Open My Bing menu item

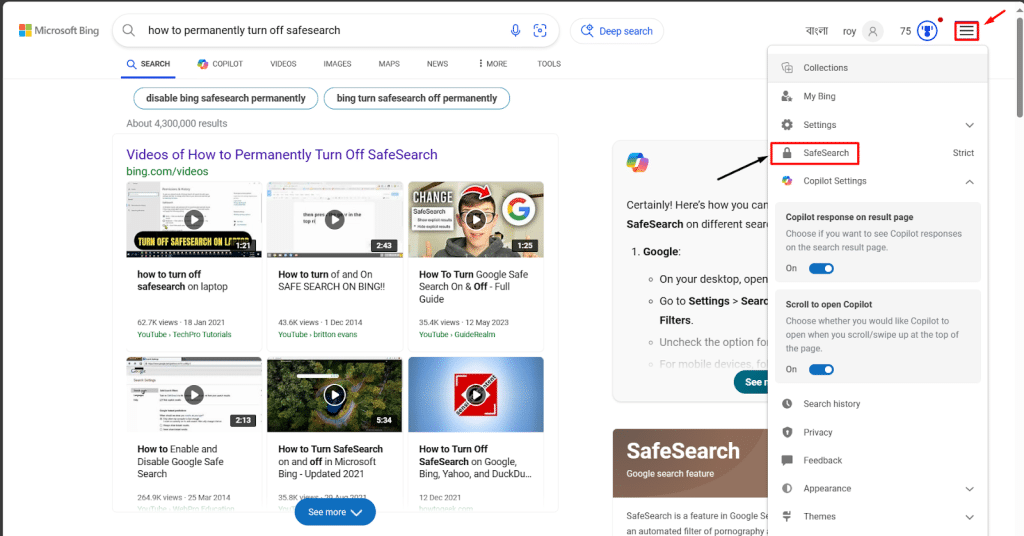click(878, 96)
